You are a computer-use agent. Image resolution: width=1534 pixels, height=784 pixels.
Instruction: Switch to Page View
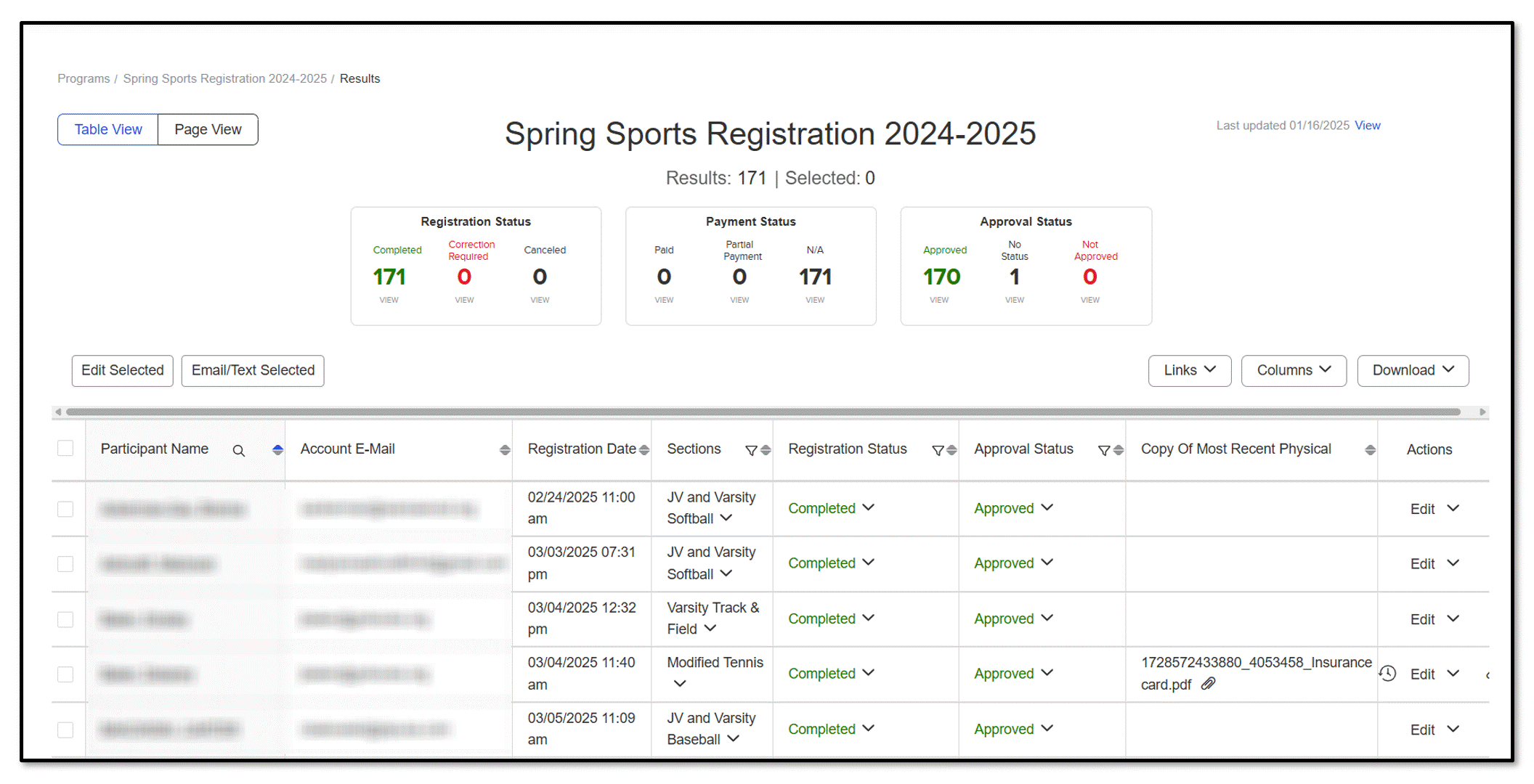click(208, 129)
